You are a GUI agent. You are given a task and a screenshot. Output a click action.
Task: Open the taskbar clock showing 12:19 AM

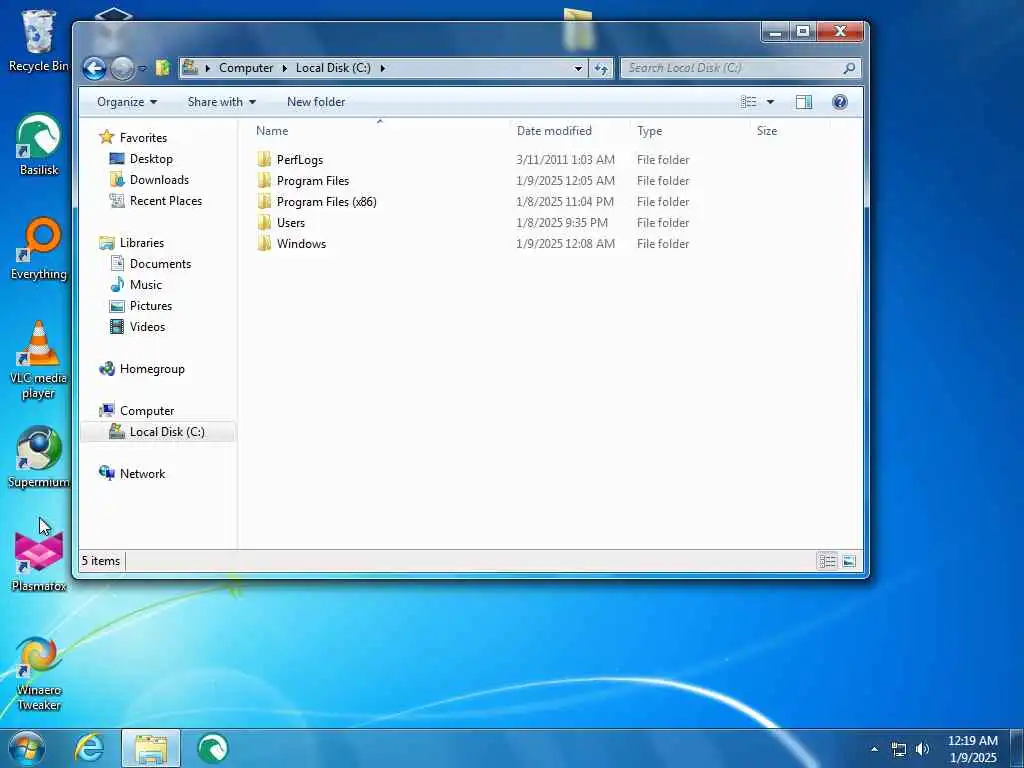tap(972, 749)
